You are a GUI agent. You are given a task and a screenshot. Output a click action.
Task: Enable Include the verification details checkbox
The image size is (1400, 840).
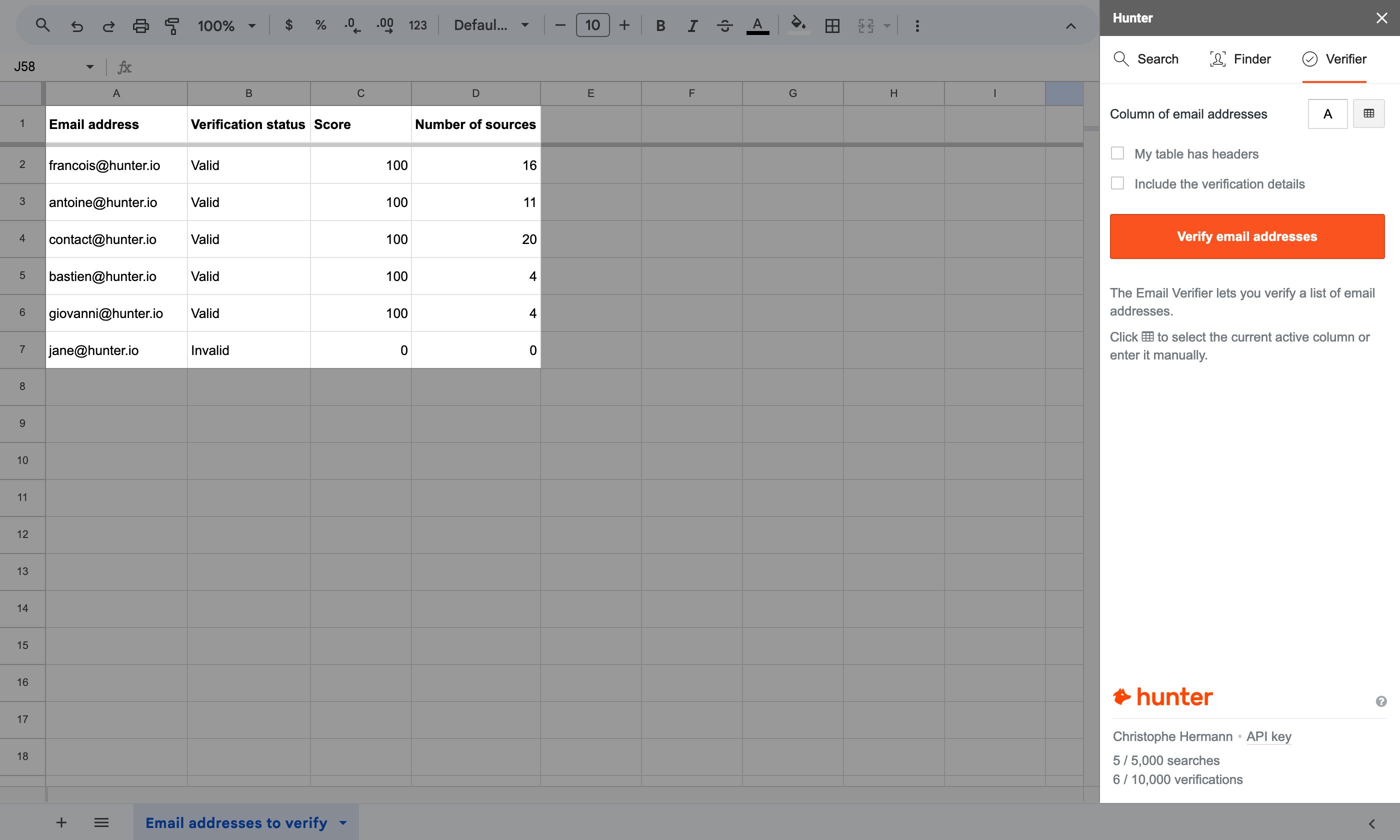[x=1117, y=183]
